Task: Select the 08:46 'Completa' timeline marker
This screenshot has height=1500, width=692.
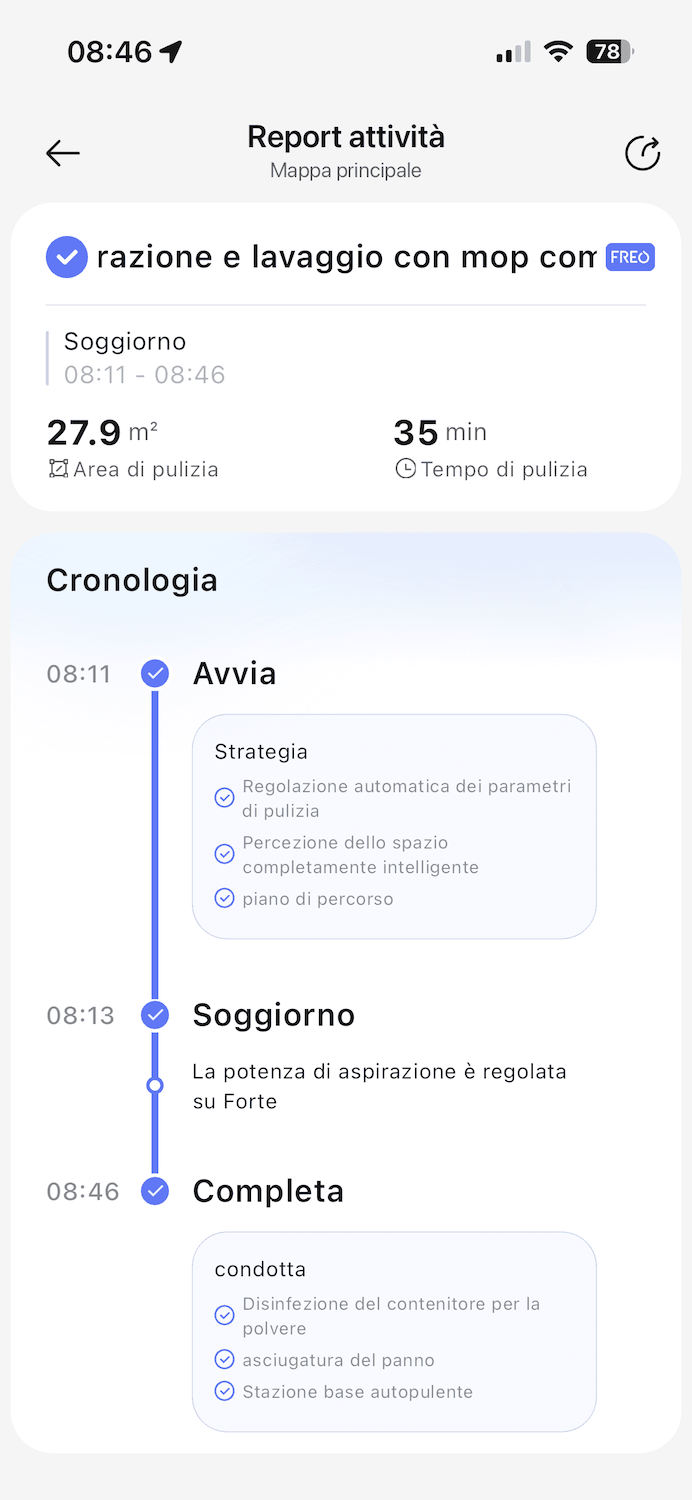Action: (155, 1191)
